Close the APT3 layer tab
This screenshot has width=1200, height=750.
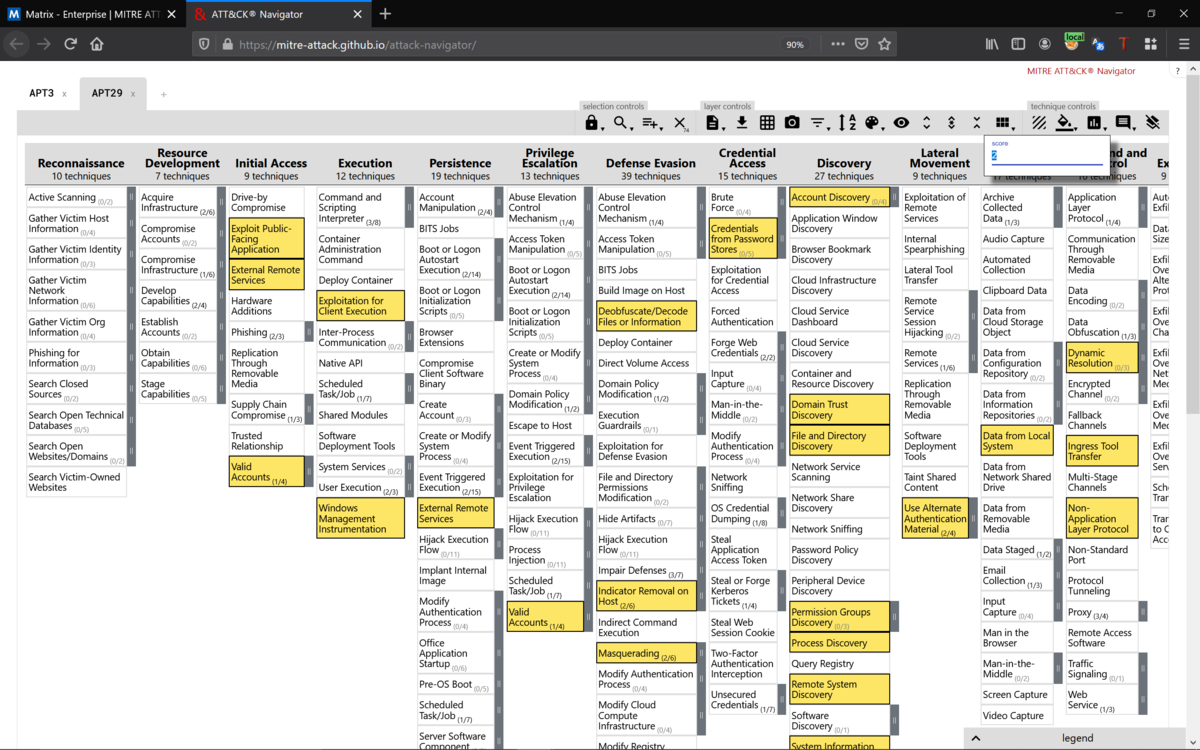click(x=64, y=94)
